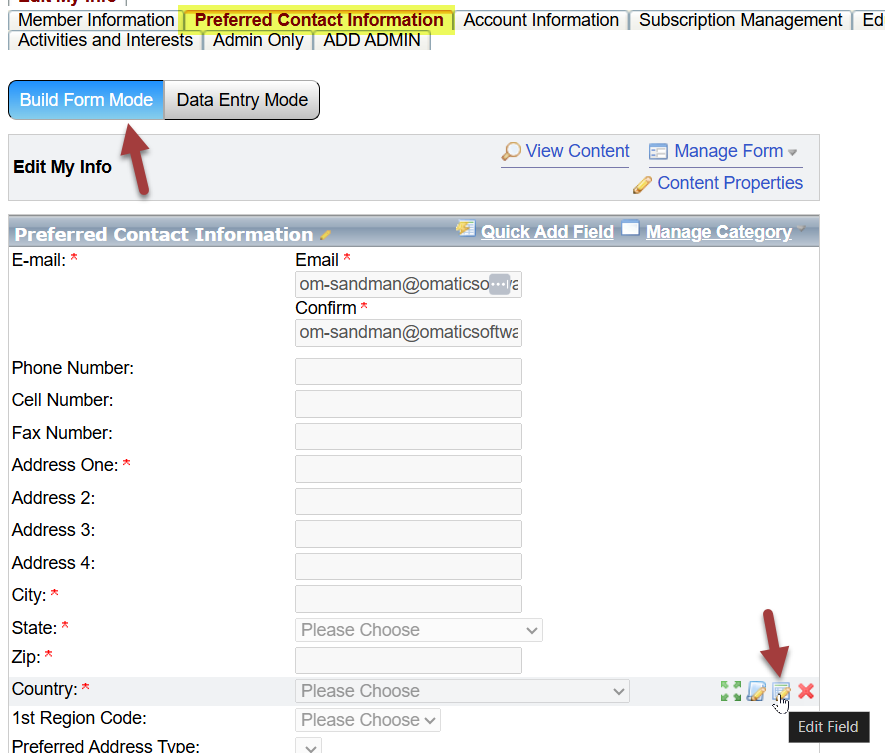This screenshot has width=885, height=753.
Task: Switch to Build Form Mode
Action: click(86, 100)
